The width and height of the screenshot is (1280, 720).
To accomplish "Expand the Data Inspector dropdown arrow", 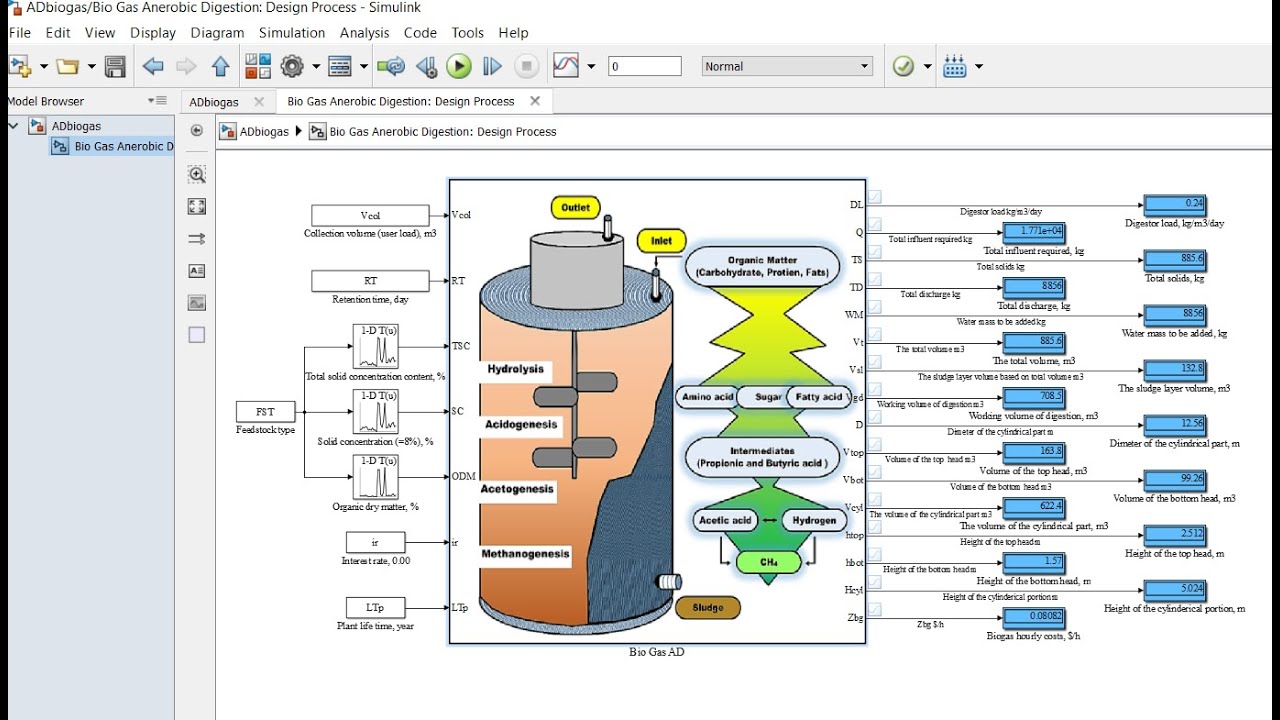I will [x=591, y=67].
